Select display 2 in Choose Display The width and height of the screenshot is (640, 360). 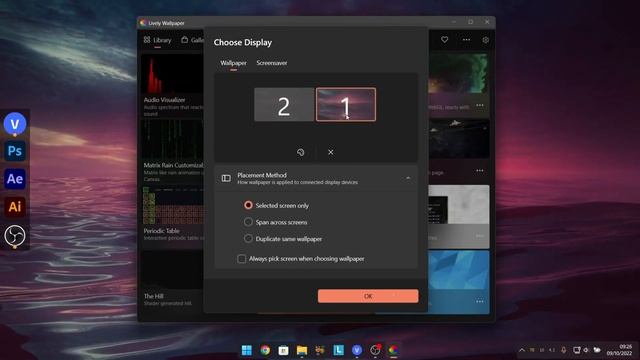click(x=284, y=104)
